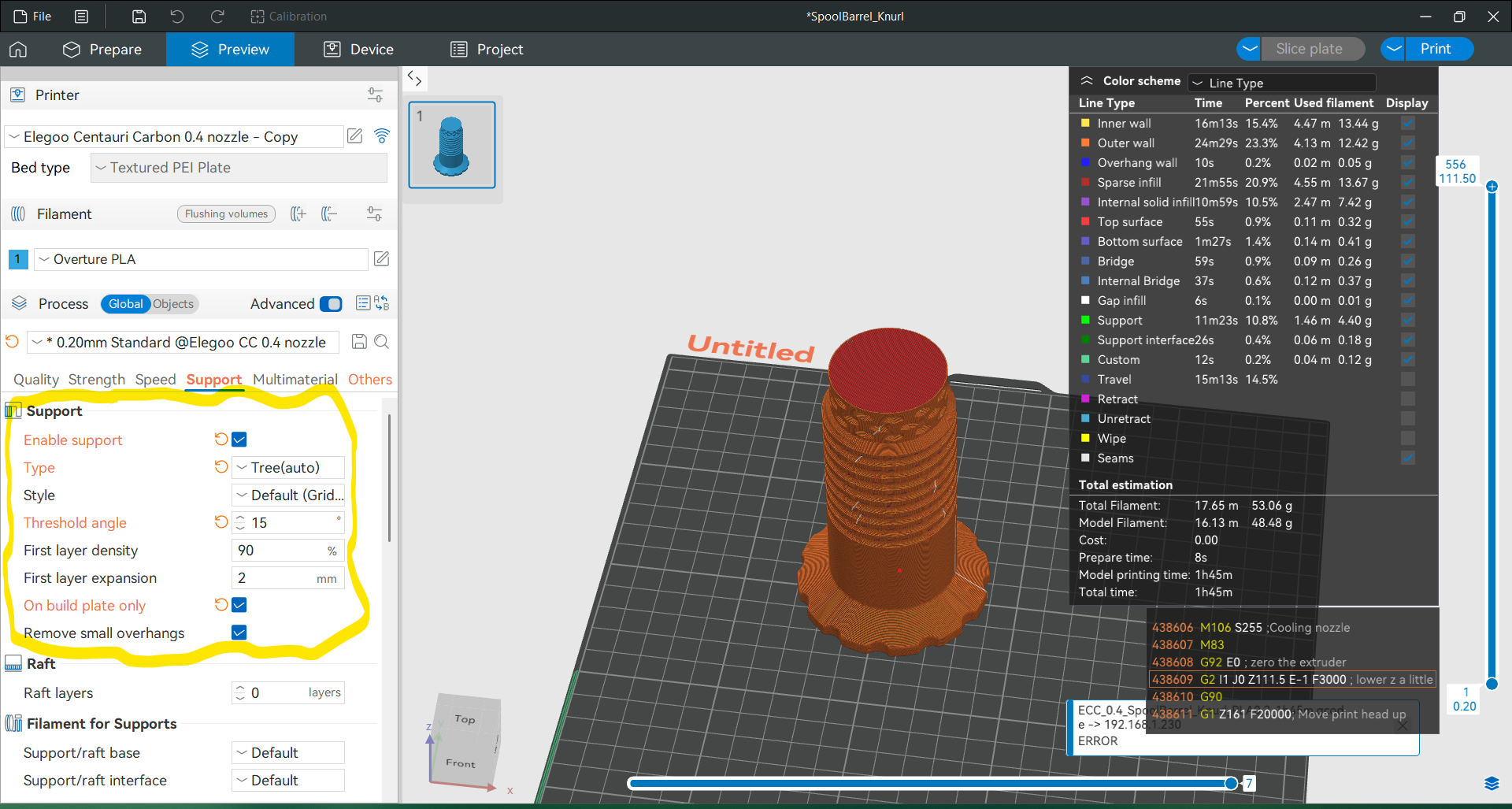Click the printer Wi-Fi connection icon
This screenshot has height=809, width=1512.
tap(382, 136)
